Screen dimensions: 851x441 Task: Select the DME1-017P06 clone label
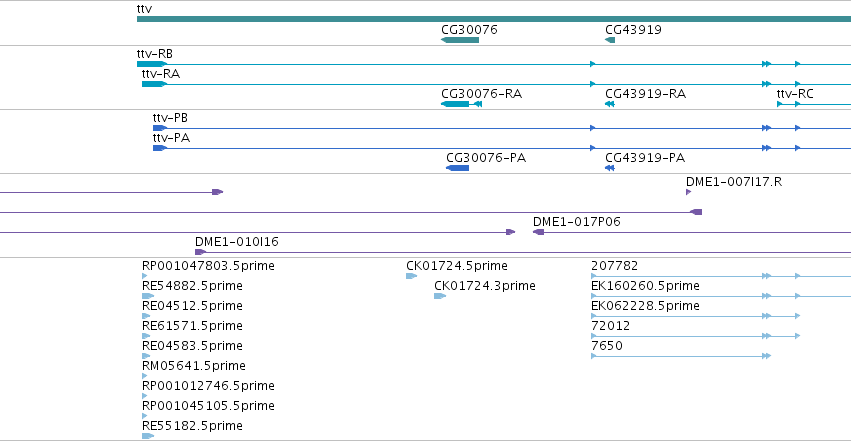[576, 221]
